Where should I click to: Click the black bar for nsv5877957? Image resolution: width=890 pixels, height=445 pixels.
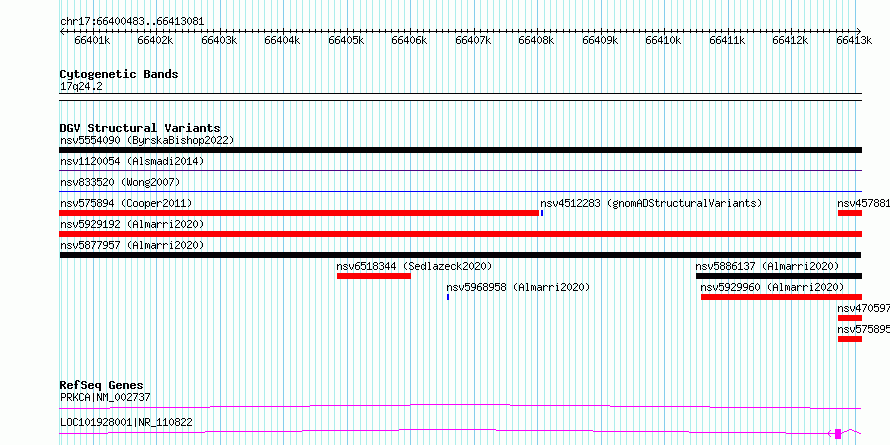tap(460, 255)
